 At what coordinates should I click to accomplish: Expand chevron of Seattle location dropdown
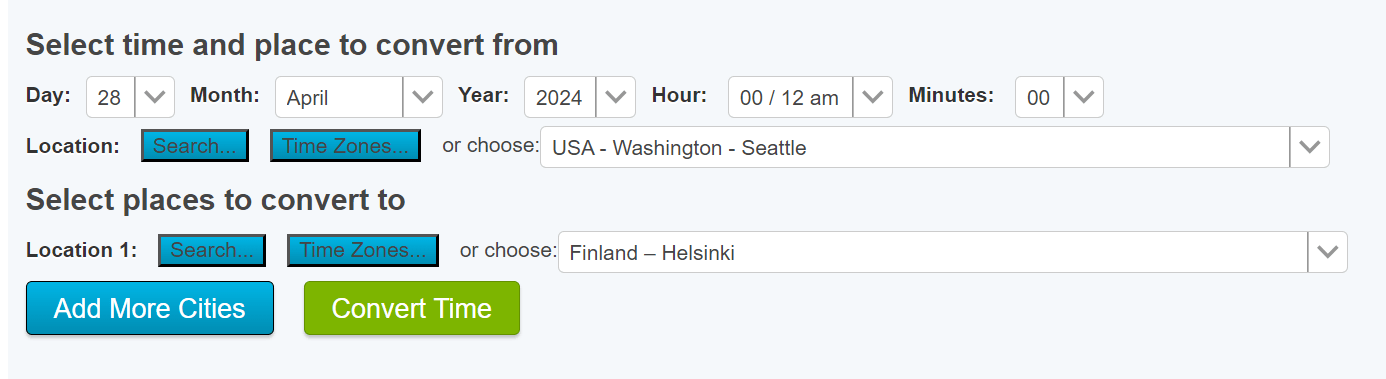tap(1310, 147)
